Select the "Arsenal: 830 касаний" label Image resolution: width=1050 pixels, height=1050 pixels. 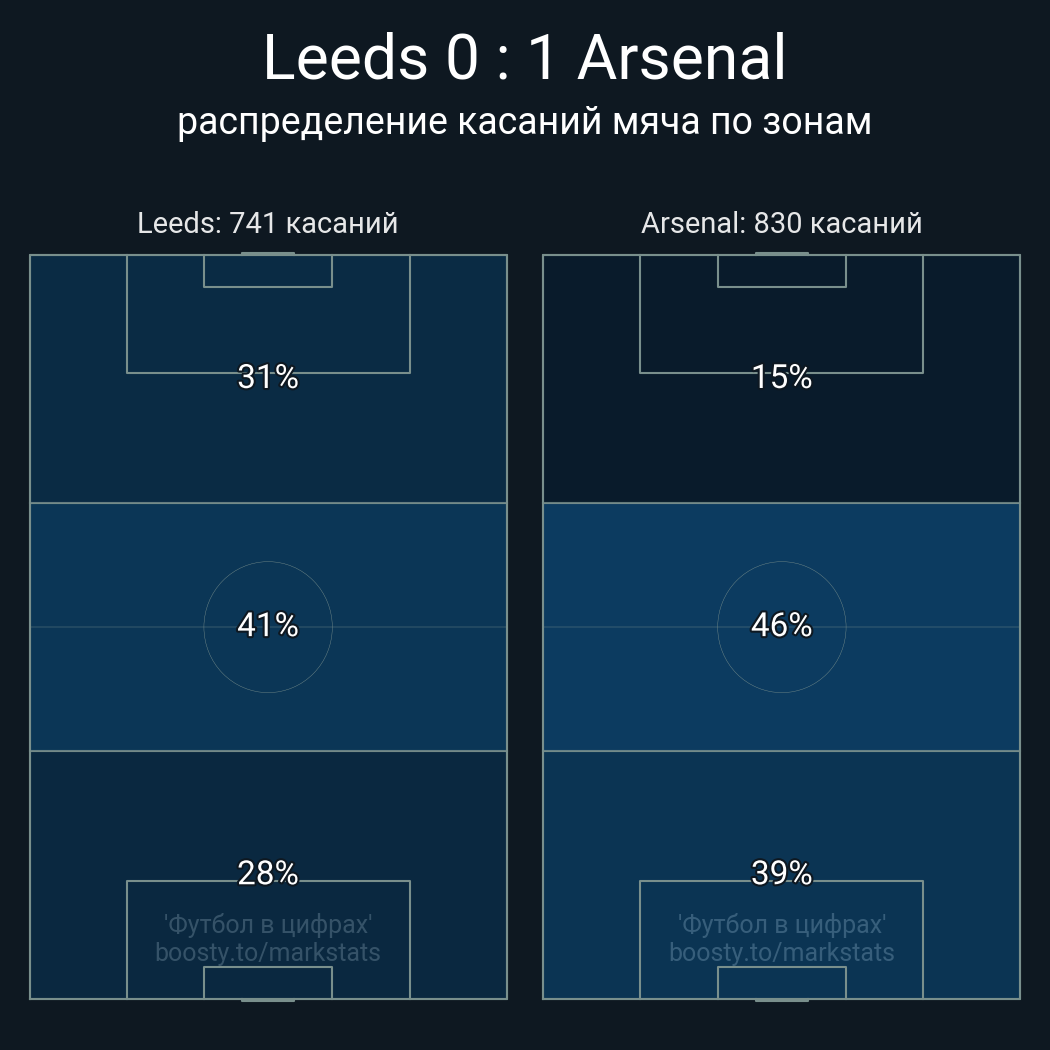(x=781, y=223)
